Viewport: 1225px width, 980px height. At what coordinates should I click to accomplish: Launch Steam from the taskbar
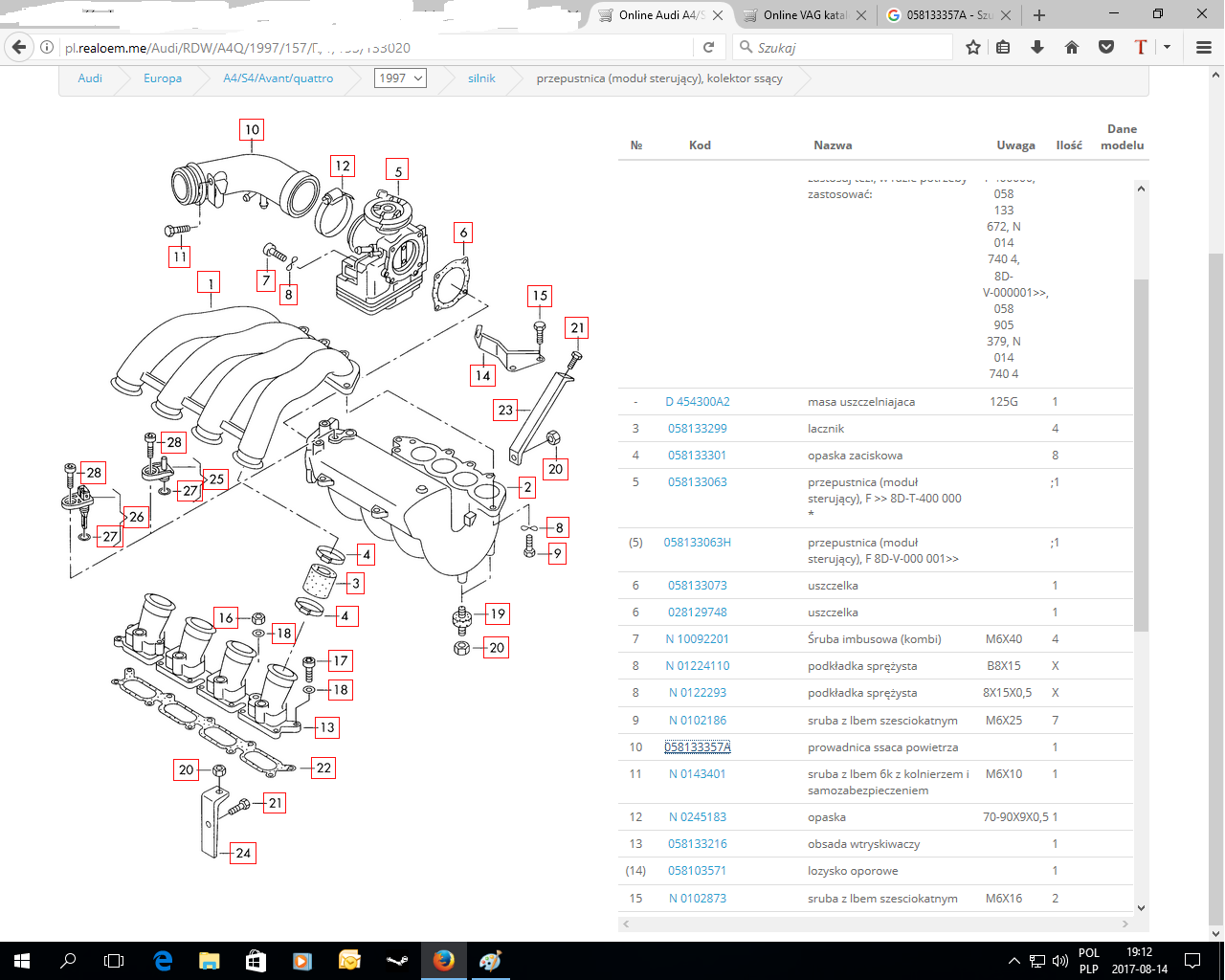[x=397, y=960]
